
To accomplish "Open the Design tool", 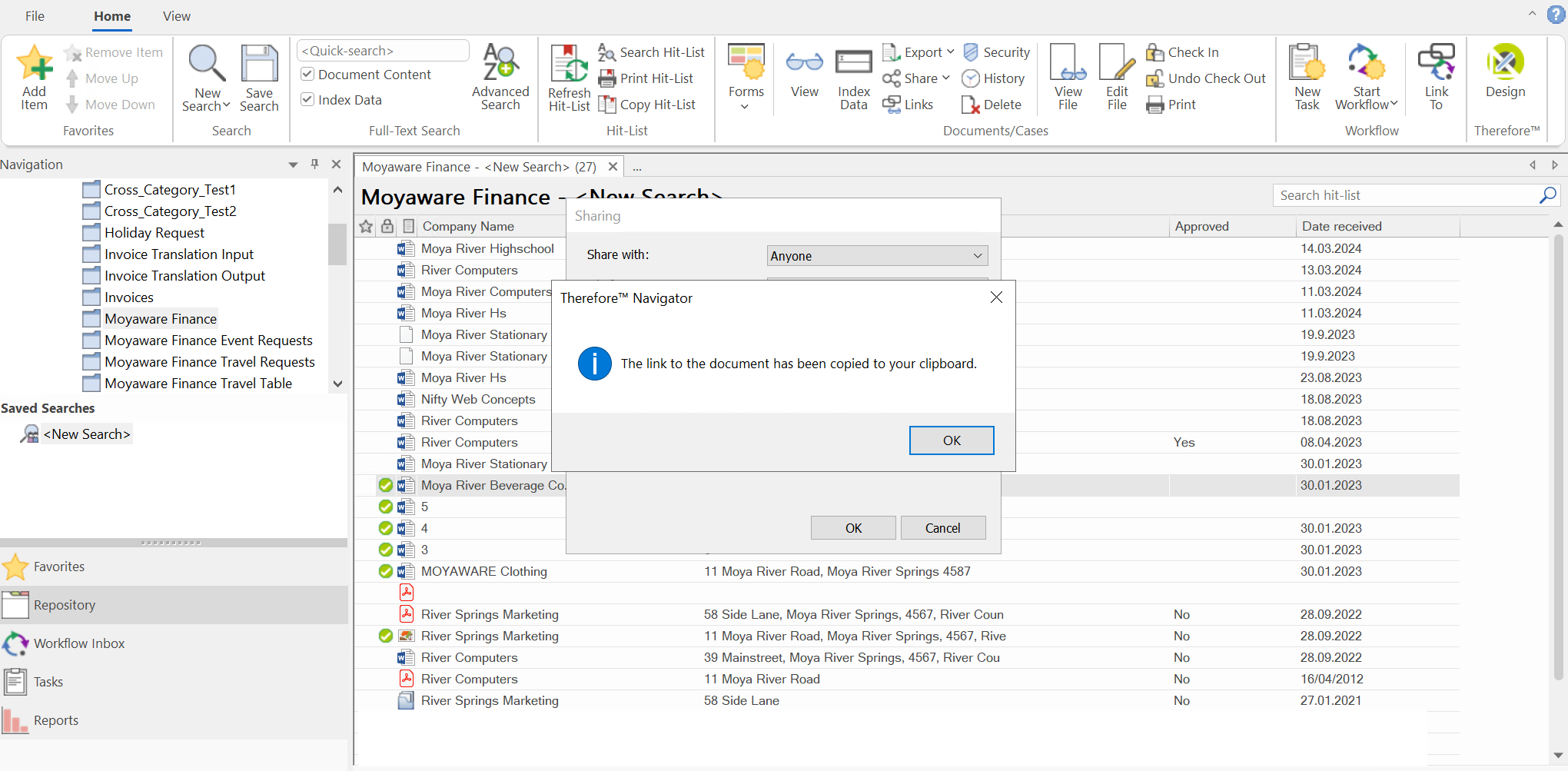I will tap(1505, 71).
